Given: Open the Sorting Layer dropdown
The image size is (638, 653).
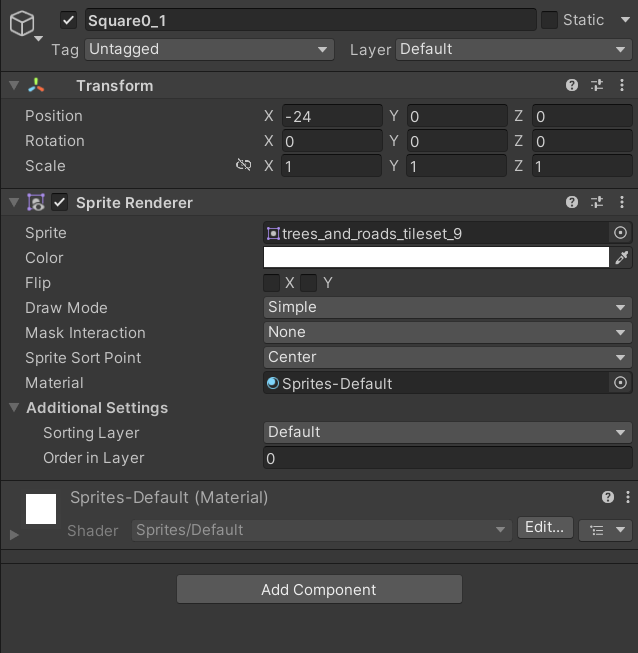Looking at the screenshot, I should (x=448, y=432).
